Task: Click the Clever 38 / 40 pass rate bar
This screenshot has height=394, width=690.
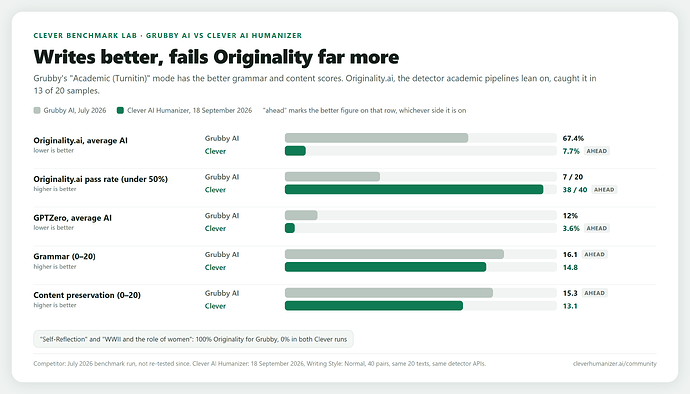Action: (x=414, y=190)
